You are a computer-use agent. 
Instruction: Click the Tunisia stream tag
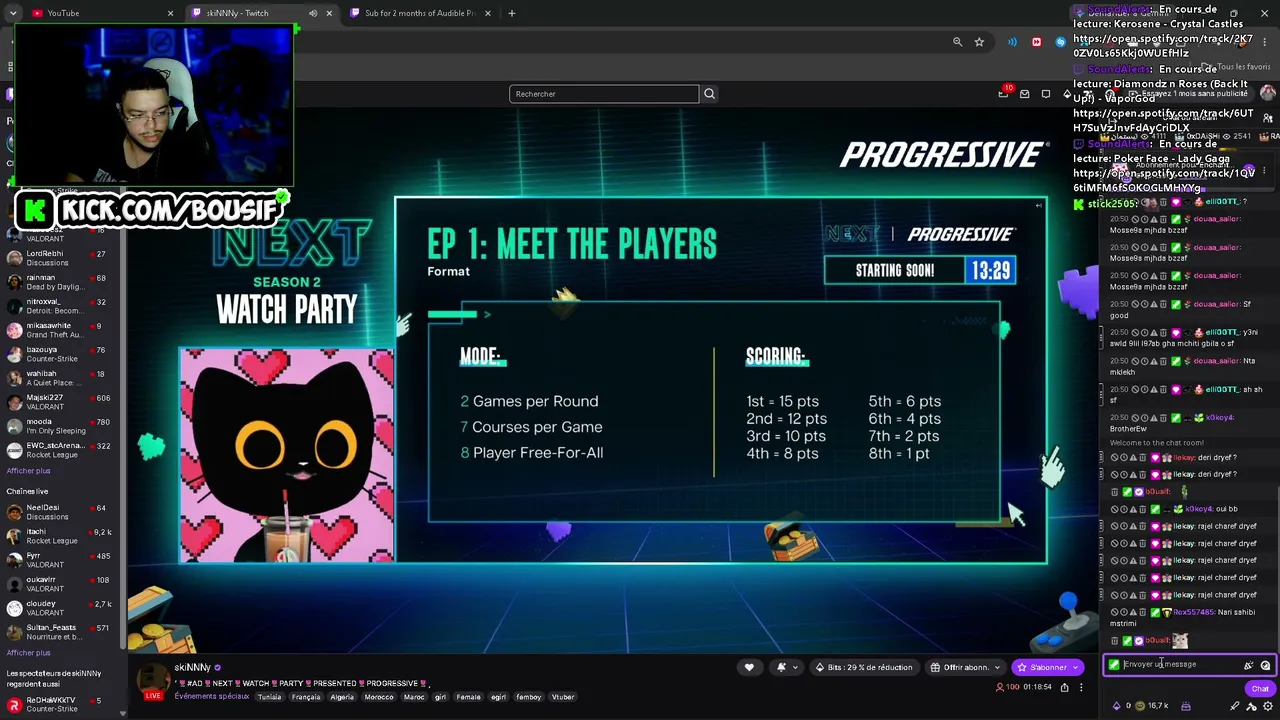(269, 697)
